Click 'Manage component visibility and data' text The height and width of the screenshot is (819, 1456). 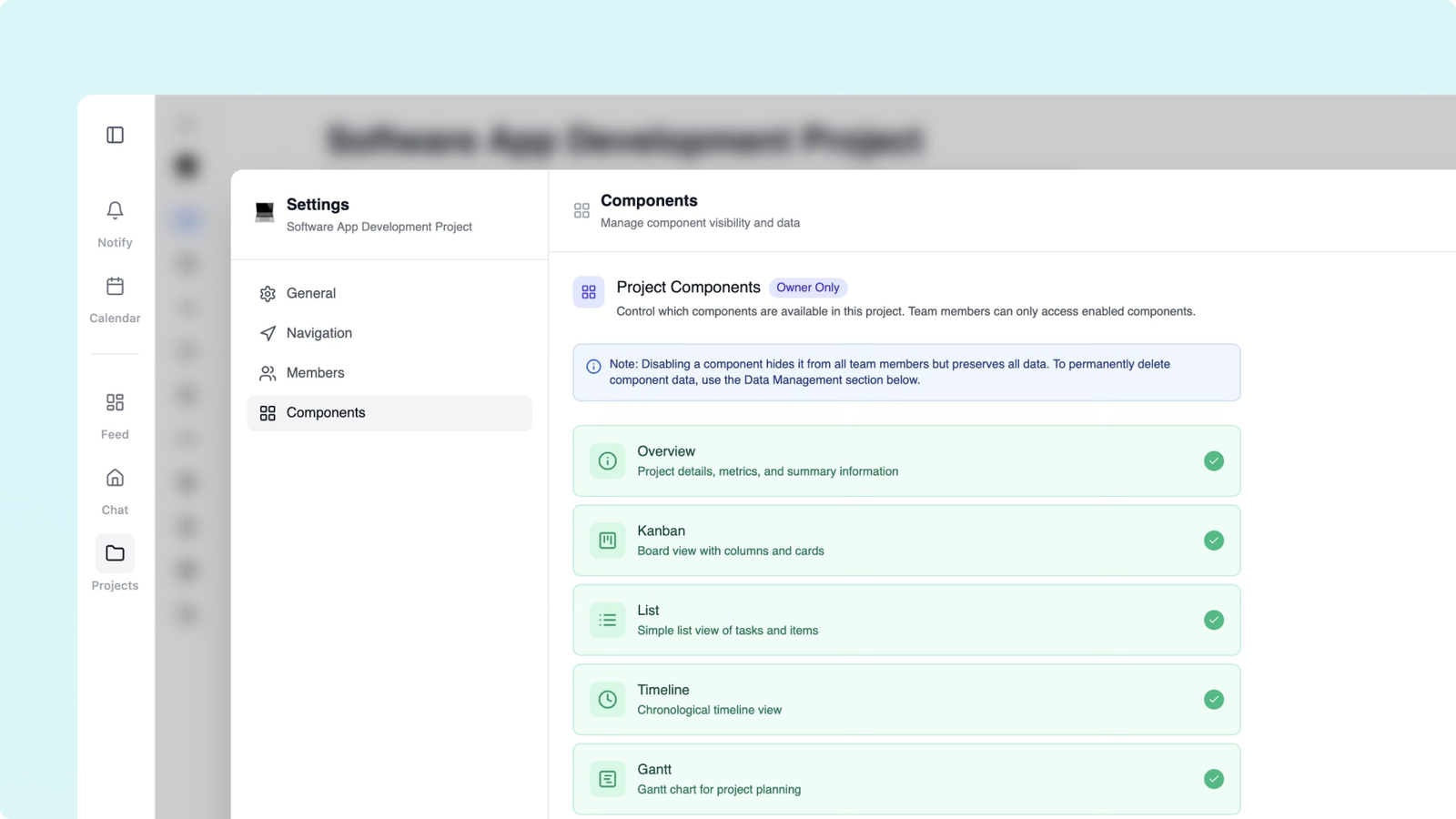[701, 223]
